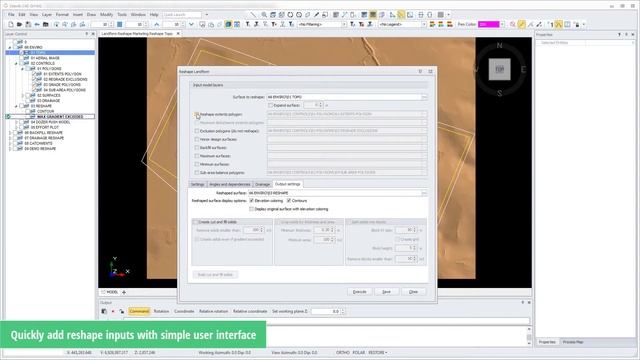Click the up-chevron icon beside numeric field

[x=157, y=24]
